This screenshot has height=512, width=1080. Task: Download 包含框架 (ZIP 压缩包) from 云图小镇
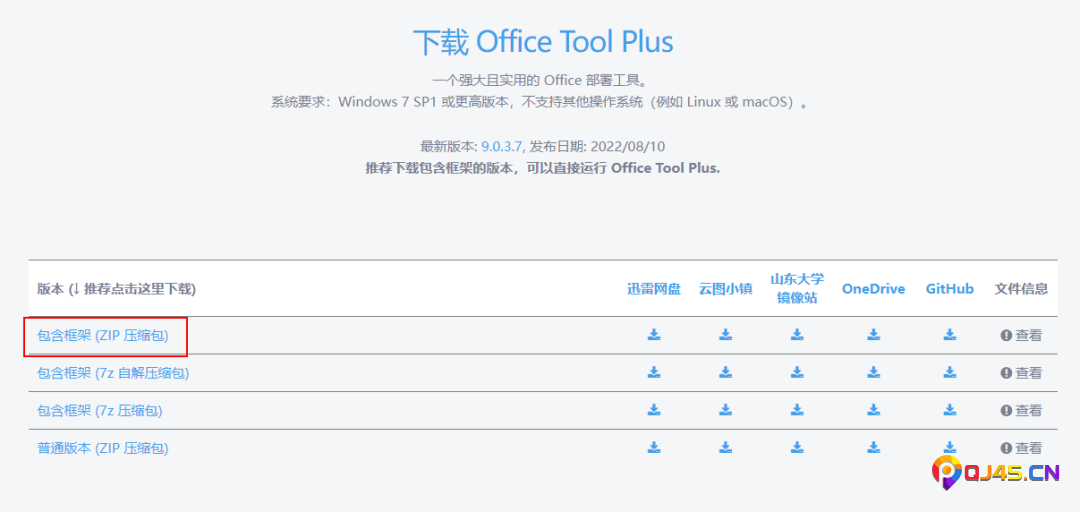tap(725, 335)
